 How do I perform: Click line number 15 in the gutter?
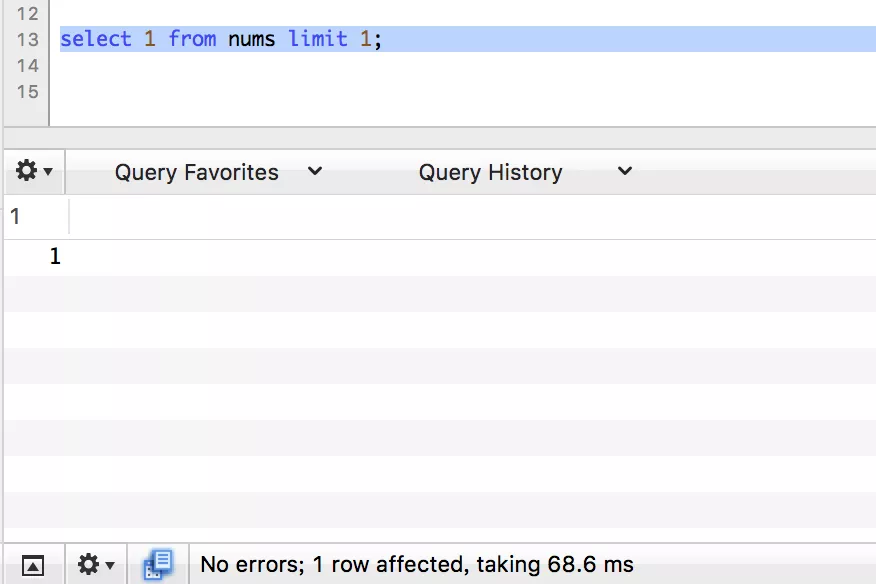point(27,92)
